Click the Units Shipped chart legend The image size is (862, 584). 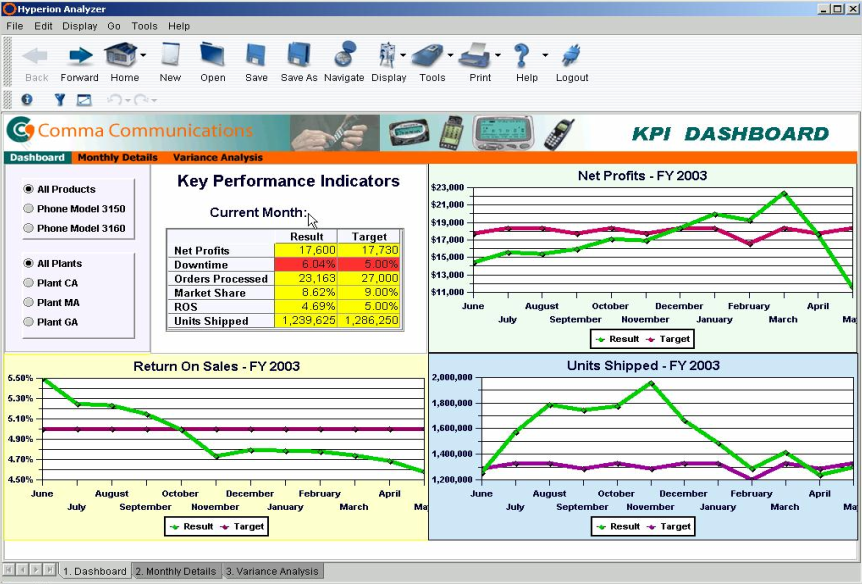(643, 526)
